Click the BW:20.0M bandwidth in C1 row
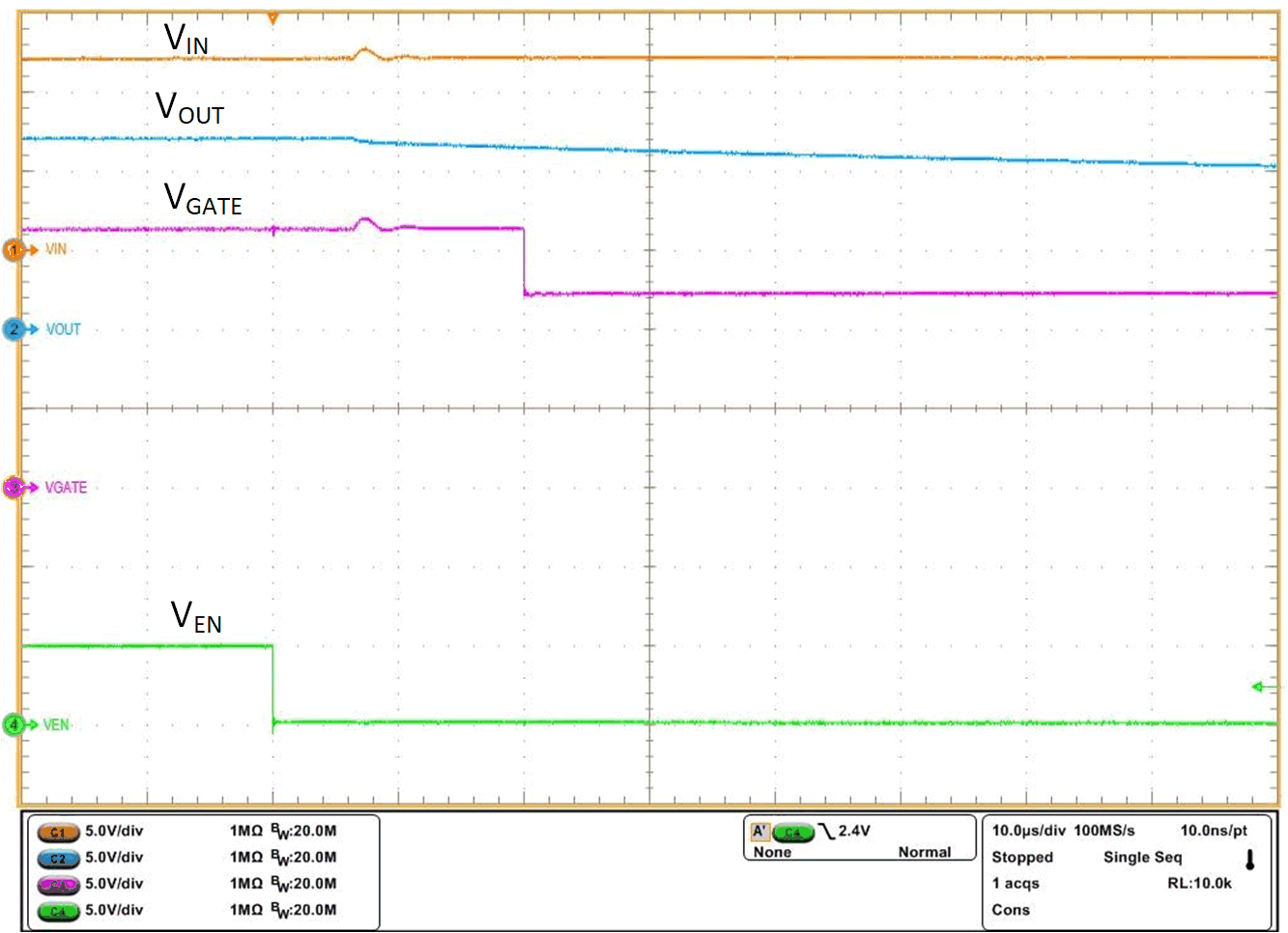The image size is (1288, 933). 303,831
